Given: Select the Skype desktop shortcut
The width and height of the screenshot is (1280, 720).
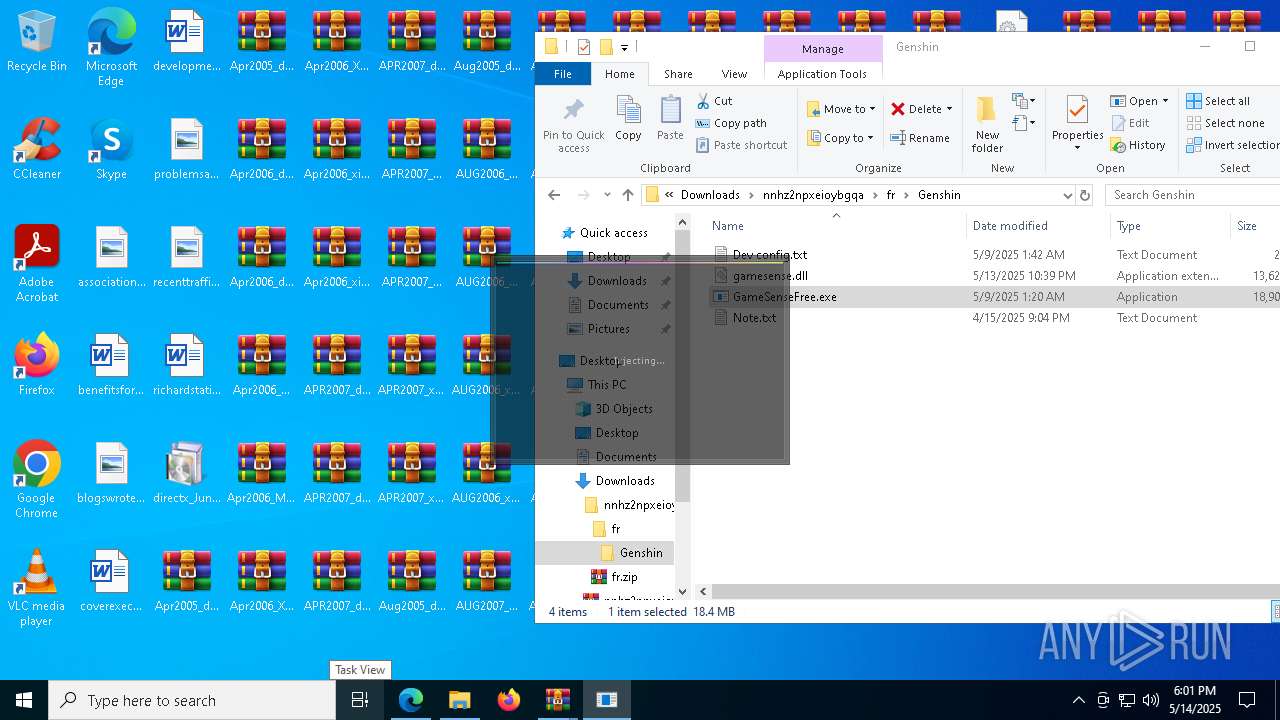Looking at the screenshot, I should click(111, 149).
